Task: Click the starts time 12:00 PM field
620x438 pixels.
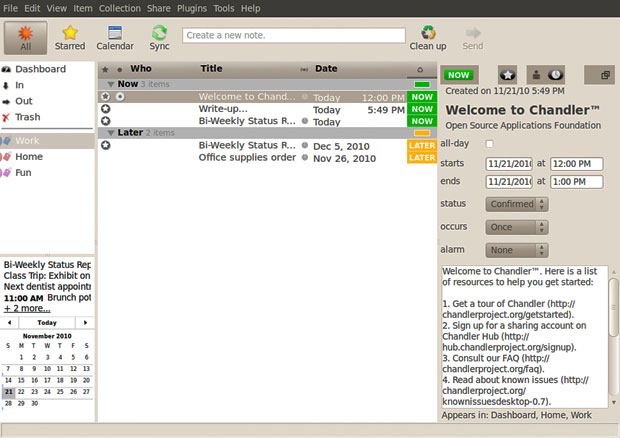Action: (x=577, y=164)
